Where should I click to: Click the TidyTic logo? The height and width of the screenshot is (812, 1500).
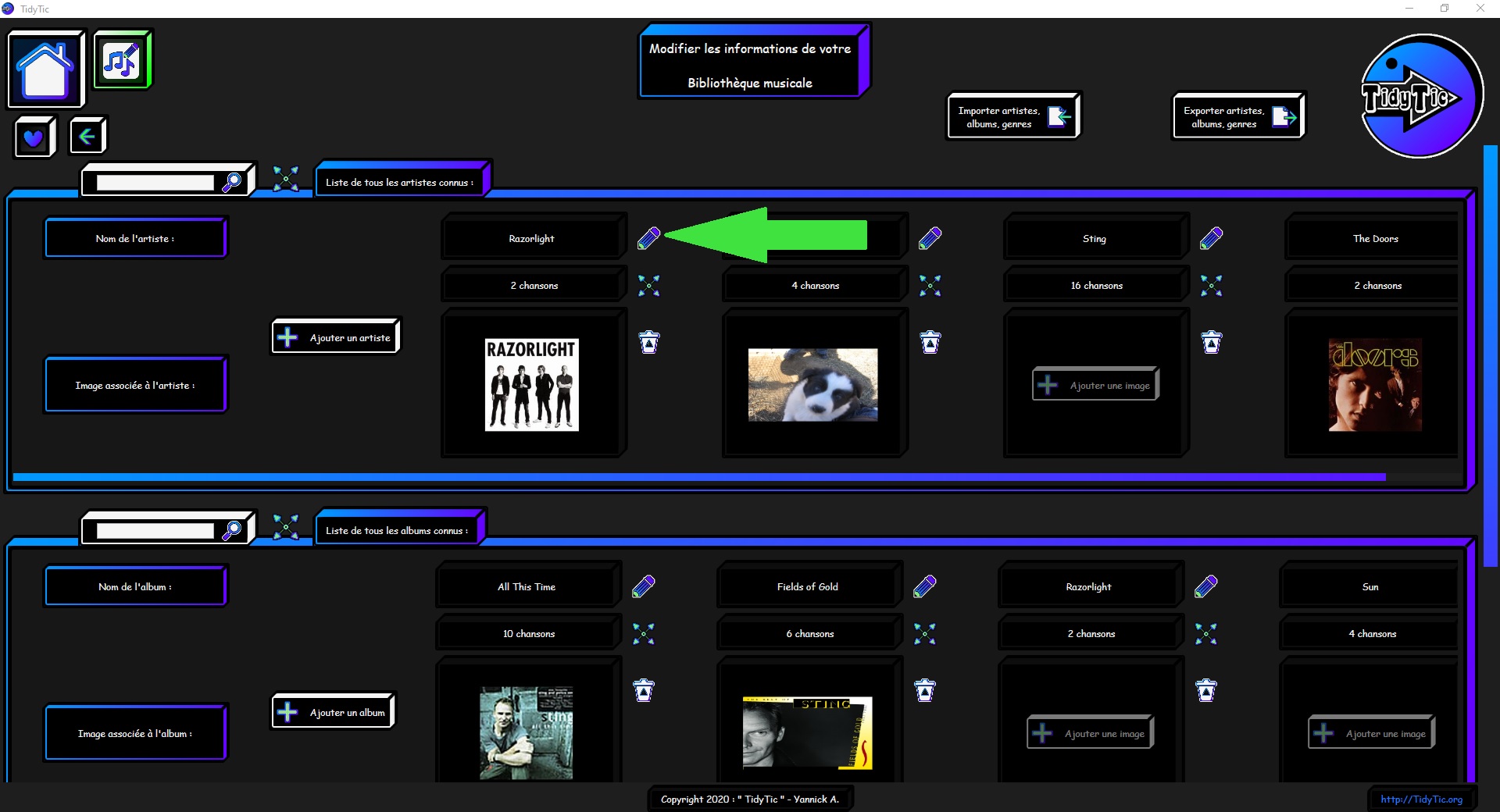click(1421, 96)
